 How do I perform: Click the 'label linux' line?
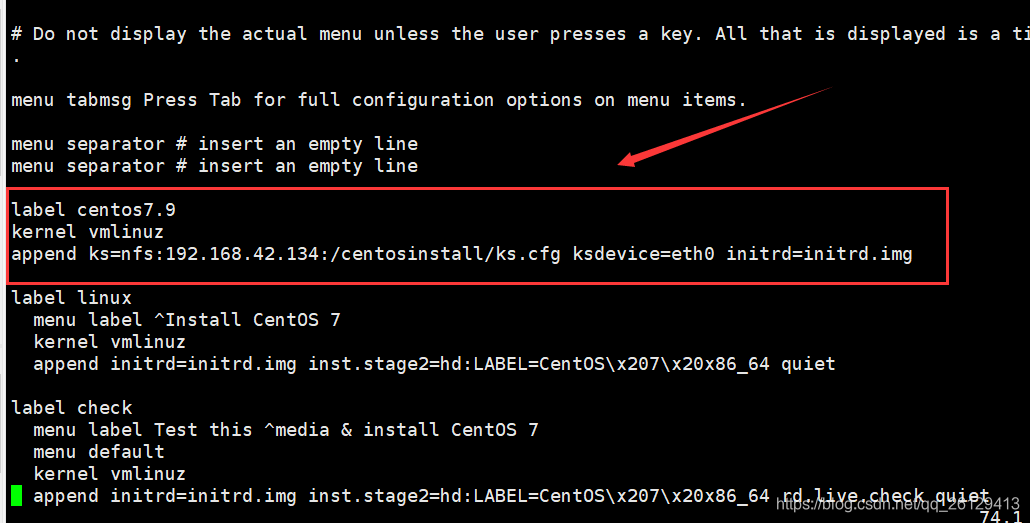(72, 298)
